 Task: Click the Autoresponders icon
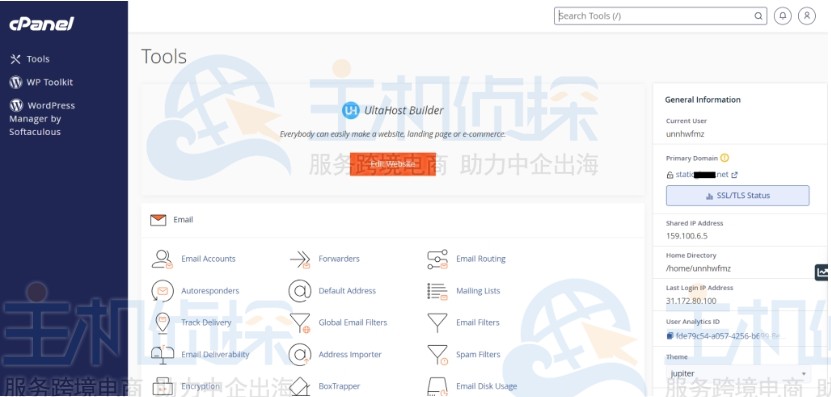tap(162, 290)
